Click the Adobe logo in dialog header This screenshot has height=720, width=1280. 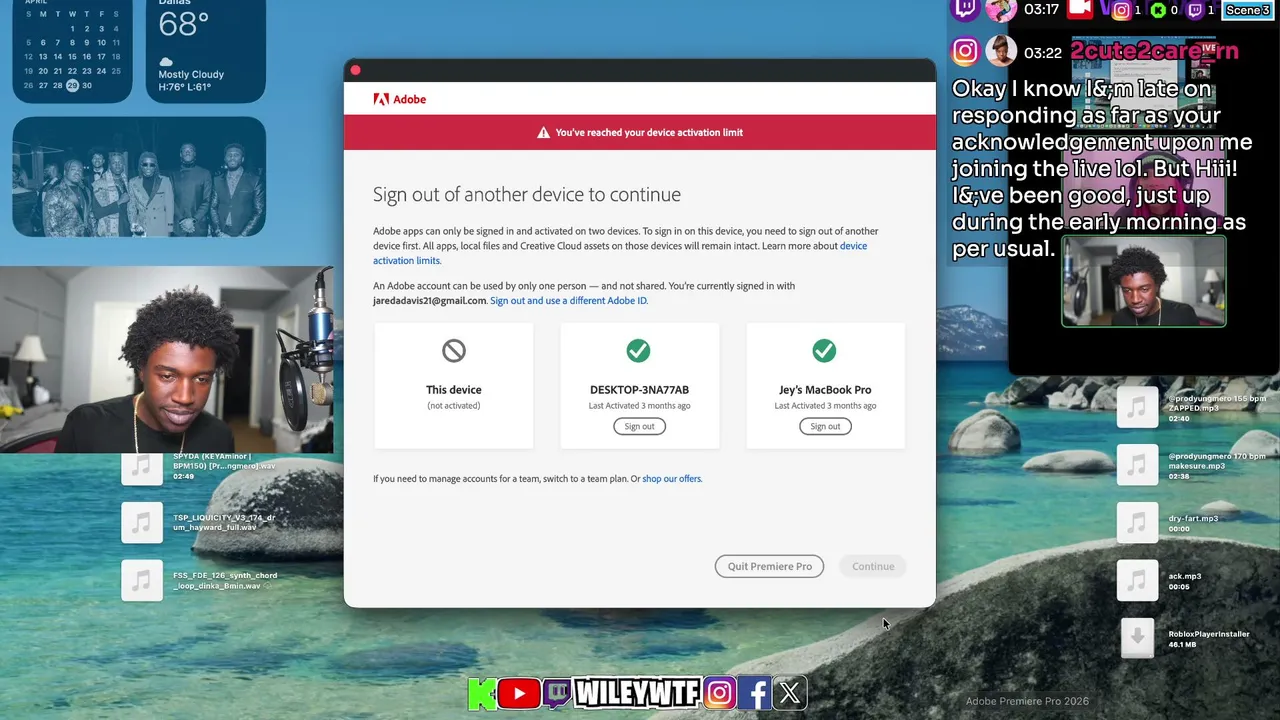(400, 99)
